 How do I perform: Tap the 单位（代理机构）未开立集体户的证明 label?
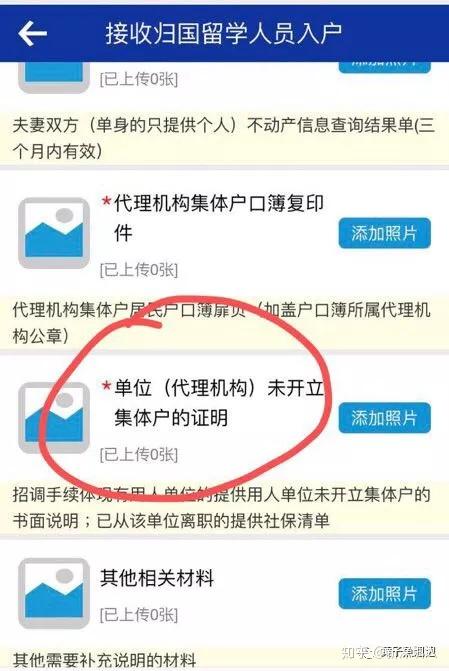click(x=213, y=403)
